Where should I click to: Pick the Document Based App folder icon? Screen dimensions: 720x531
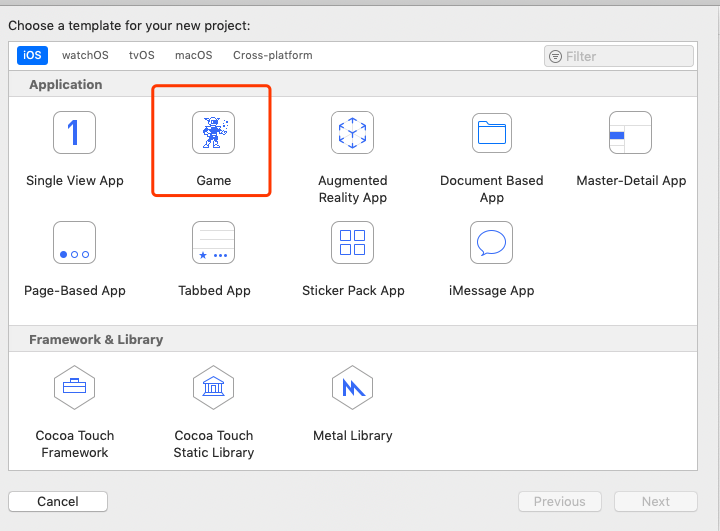(492, 133)
